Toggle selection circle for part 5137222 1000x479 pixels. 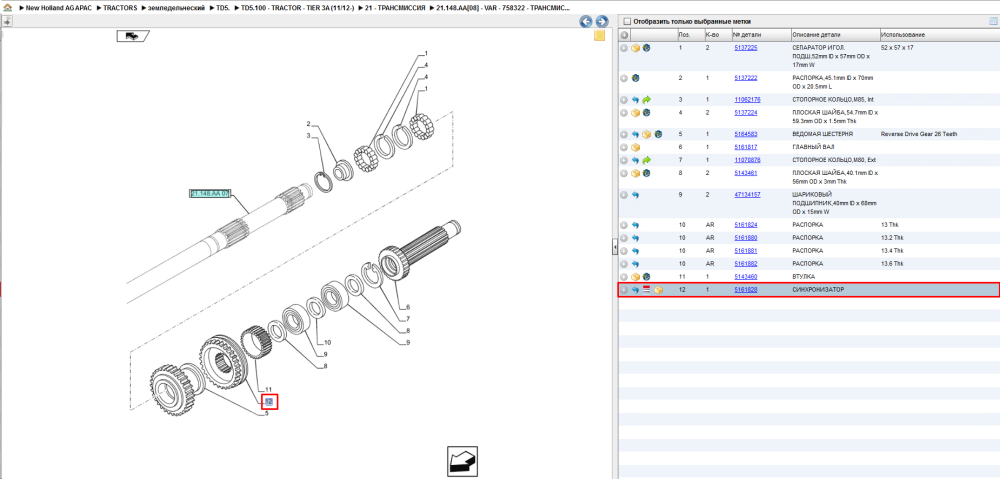[624, 78]
